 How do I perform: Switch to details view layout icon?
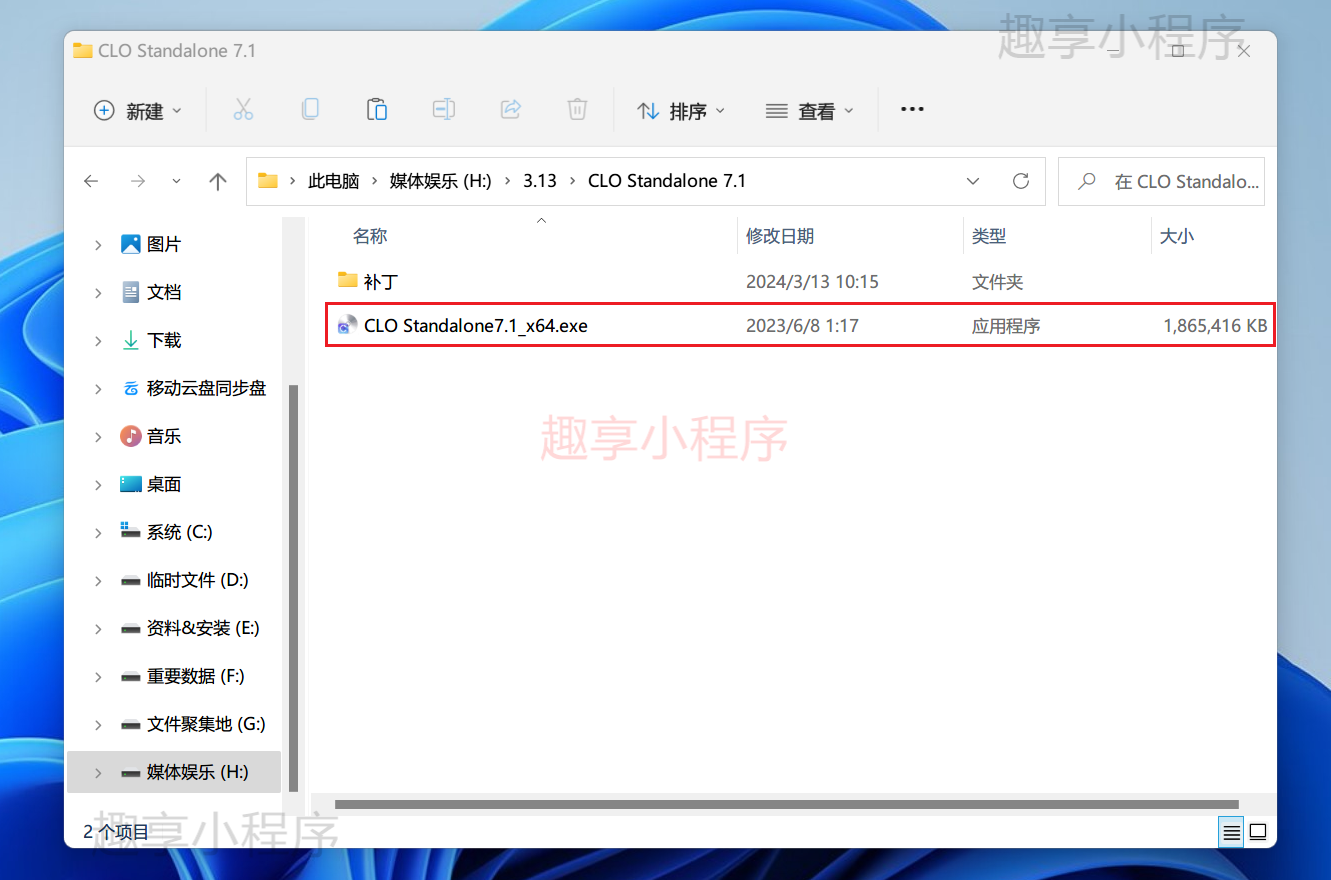pos(1231,831)
